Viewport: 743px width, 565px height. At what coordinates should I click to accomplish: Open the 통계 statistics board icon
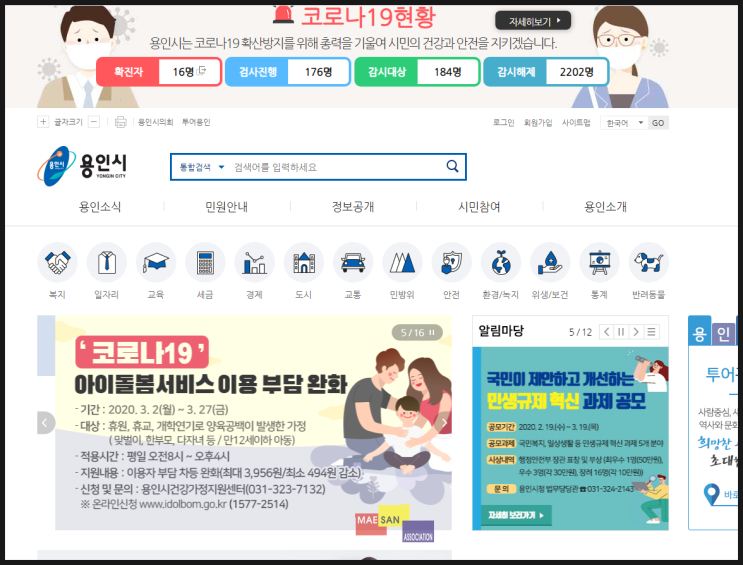(599, 262)
